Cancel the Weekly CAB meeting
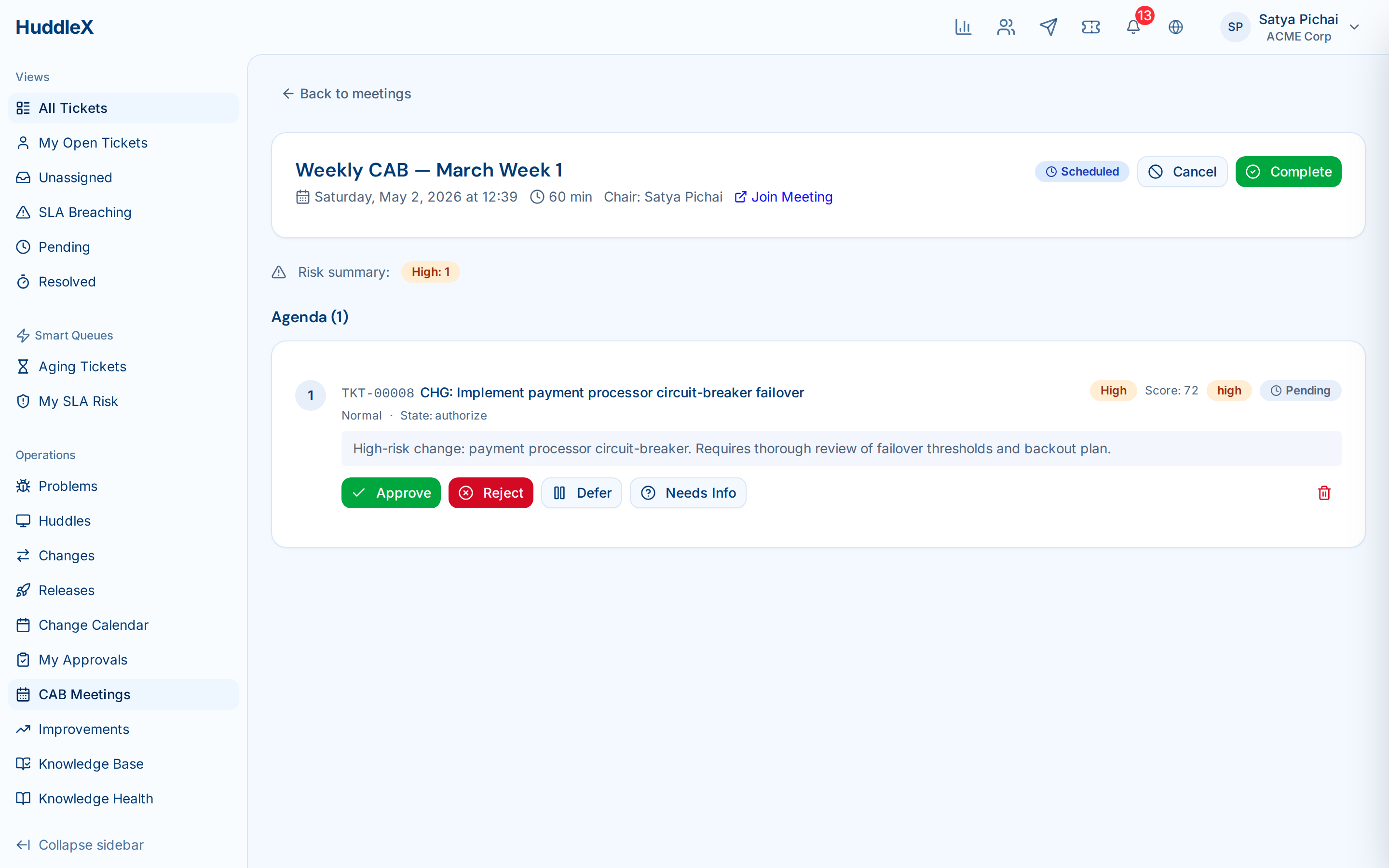 click(1182, 172)
